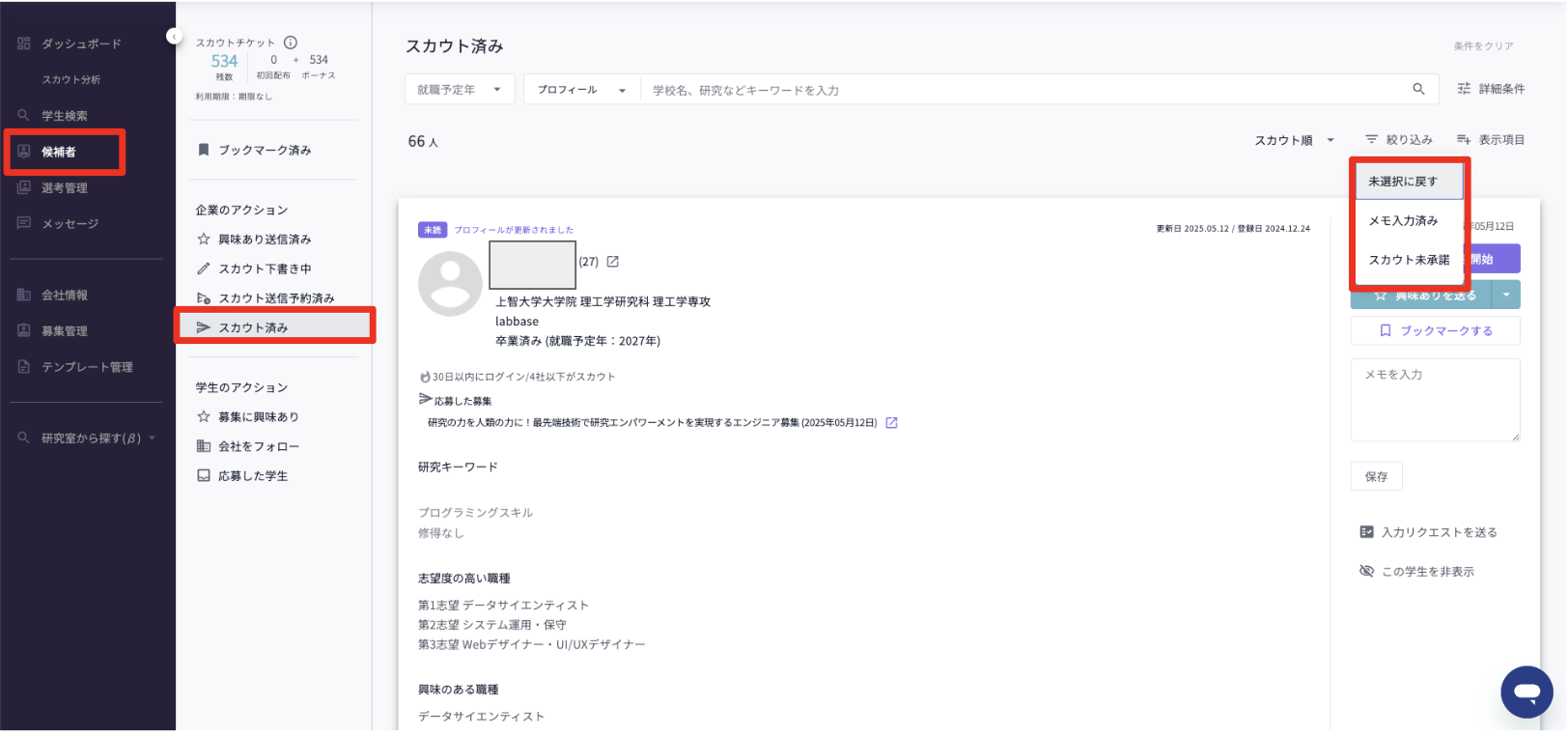Click the メモを入力 text area

(x=1436, y=400)
